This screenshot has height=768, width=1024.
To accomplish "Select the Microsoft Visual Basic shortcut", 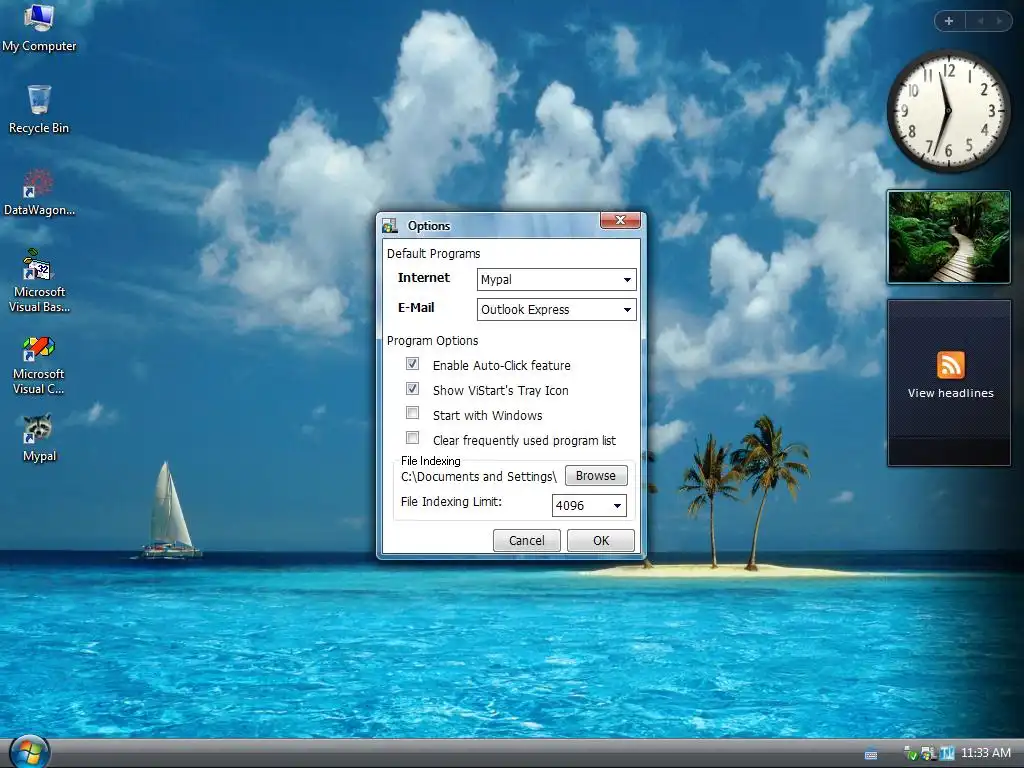I will 39,281.
